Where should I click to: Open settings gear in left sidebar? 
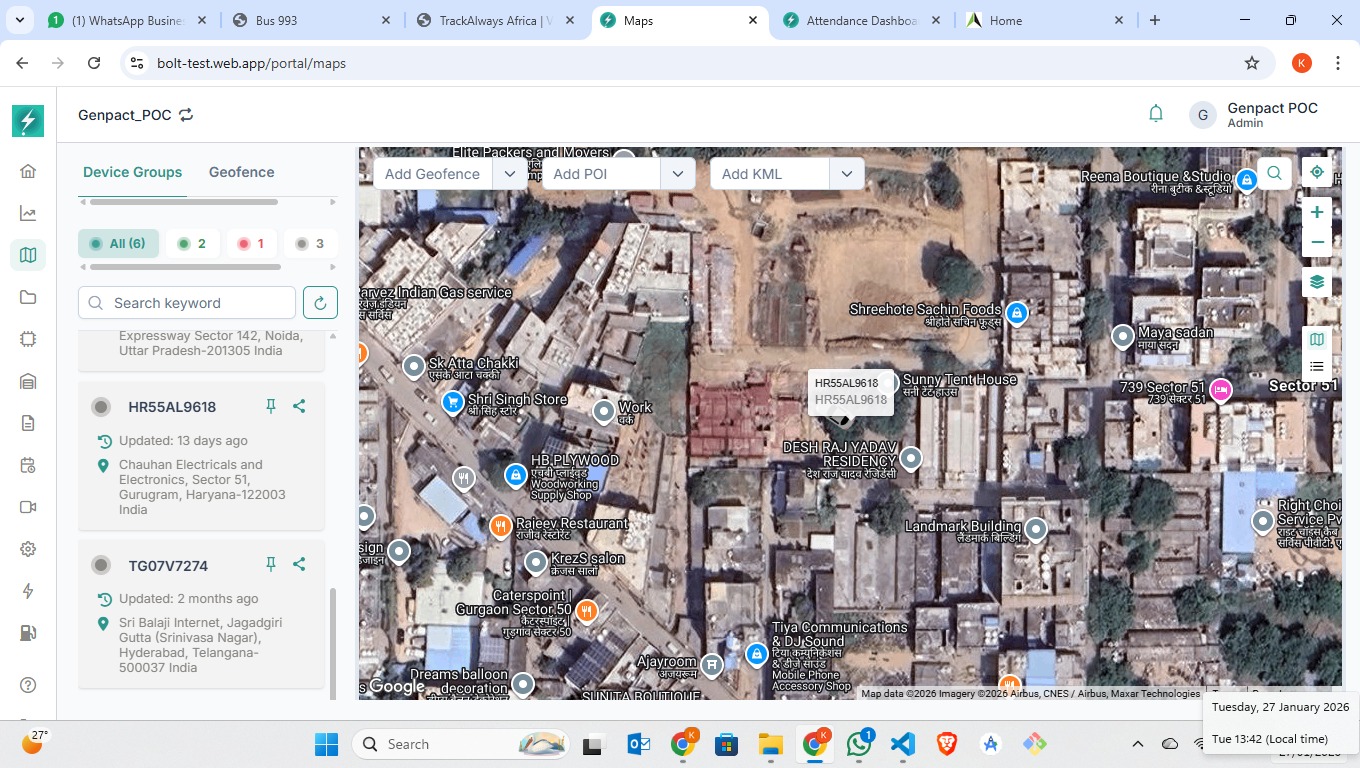(x=28, y=549)
